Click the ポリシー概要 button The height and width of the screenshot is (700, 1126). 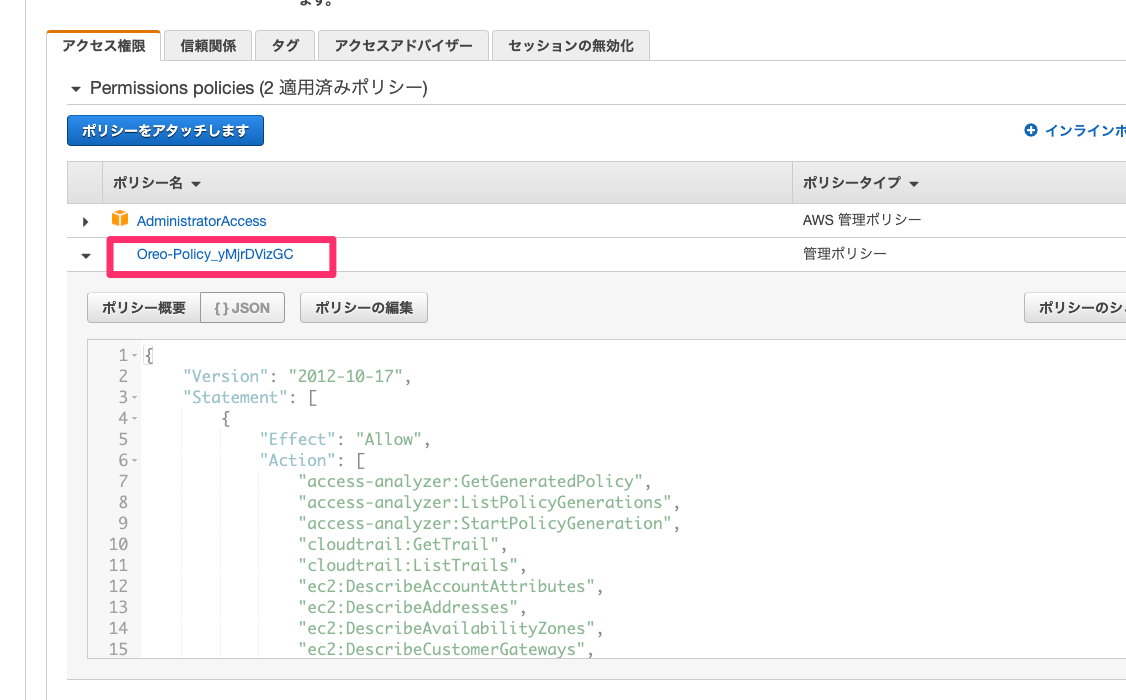(x=144, y=308)
